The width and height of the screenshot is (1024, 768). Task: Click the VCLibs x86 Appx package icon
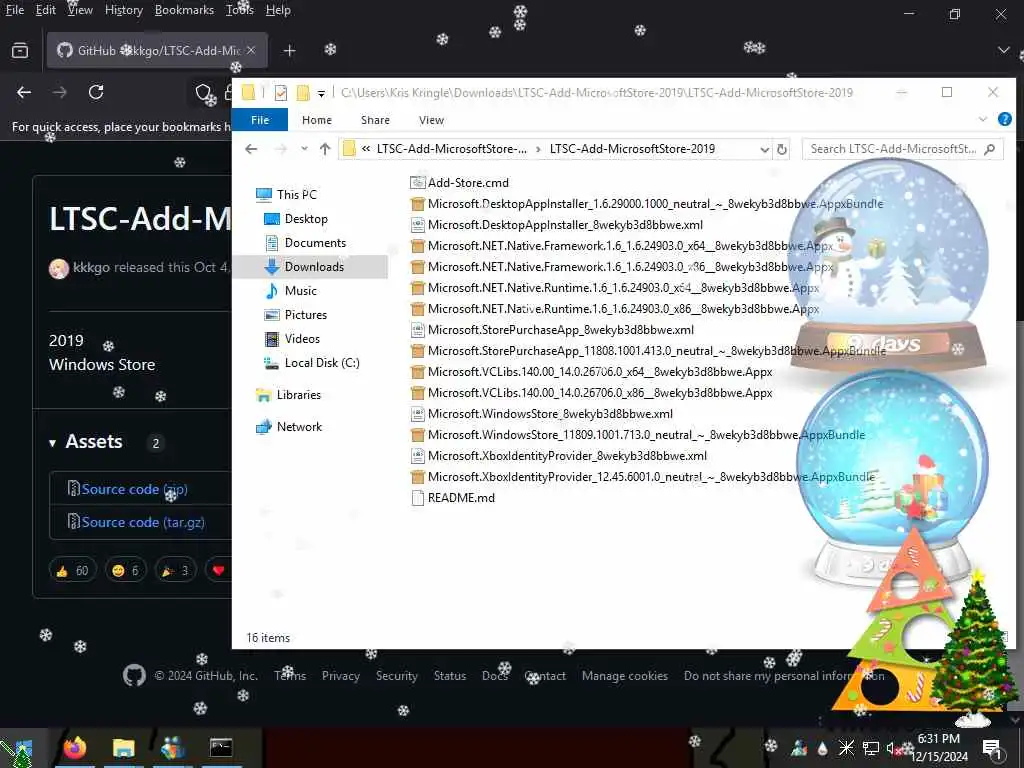418,393
